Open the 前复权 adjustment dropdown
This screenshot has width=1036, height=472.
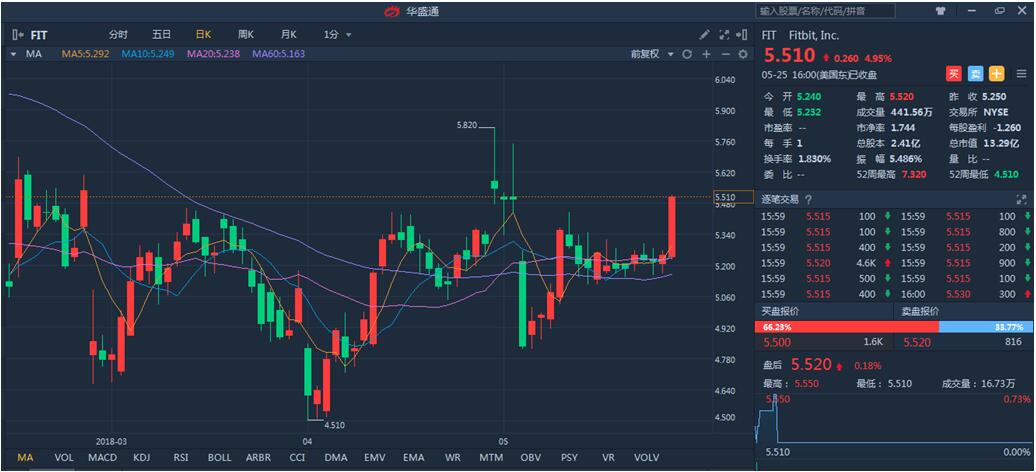pyautogui.click(x=652, y=54)
